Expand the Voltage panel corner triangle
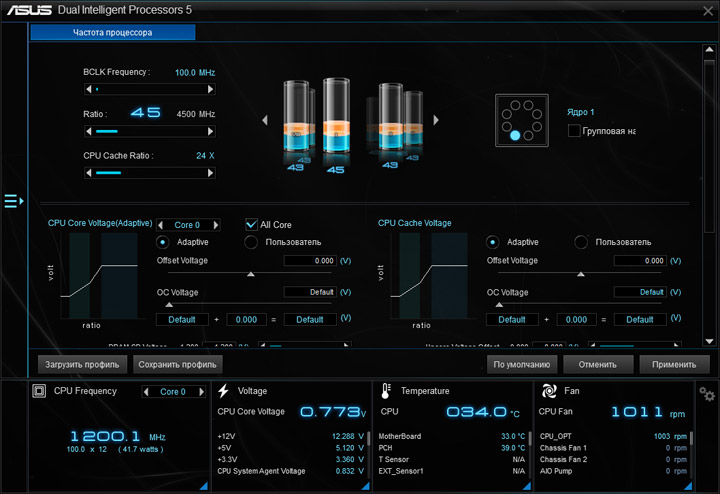 (366, 486)
